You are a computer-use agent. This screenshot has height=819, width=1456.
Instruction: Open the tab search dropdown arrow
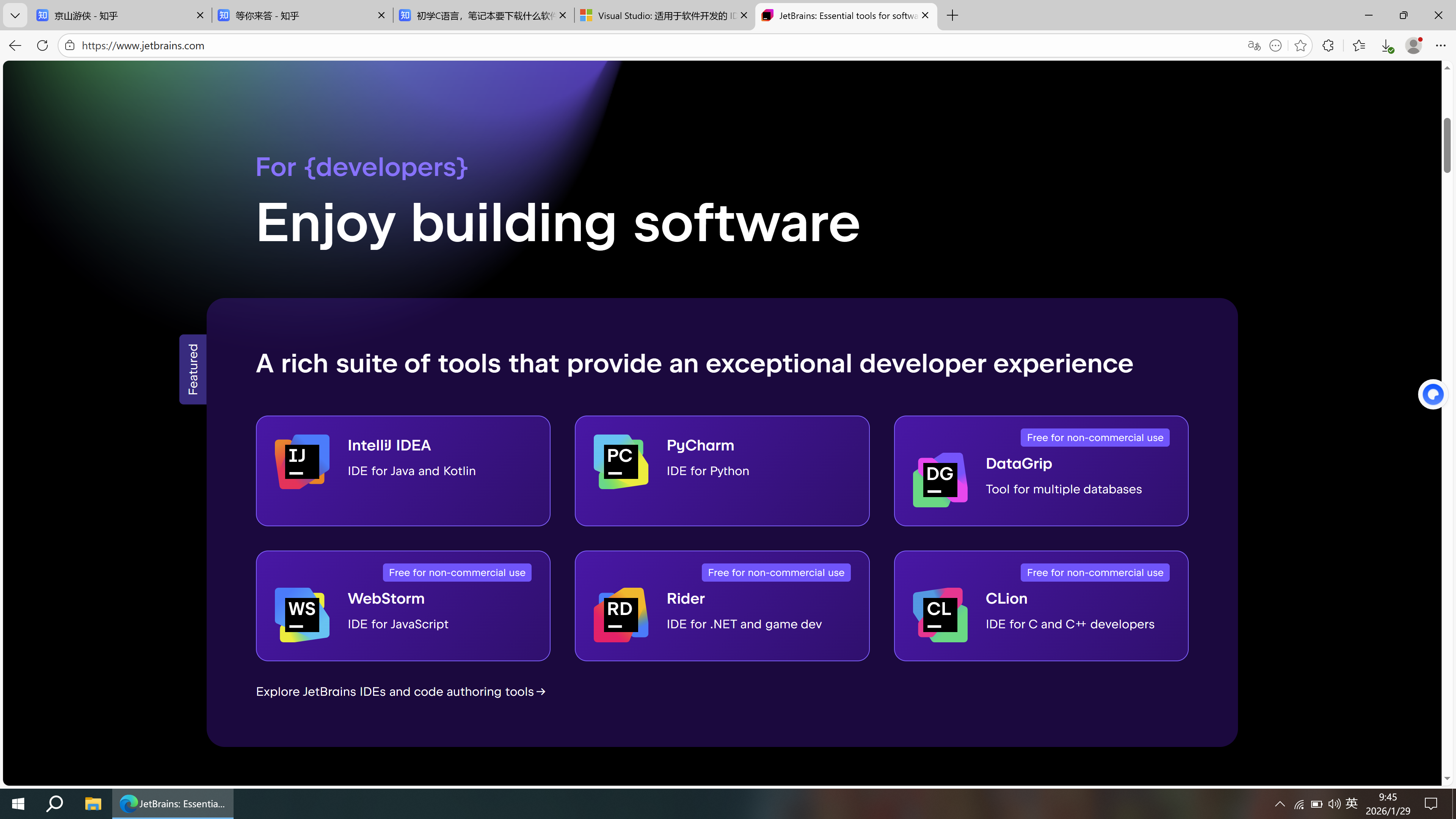(x=15, y=15)
